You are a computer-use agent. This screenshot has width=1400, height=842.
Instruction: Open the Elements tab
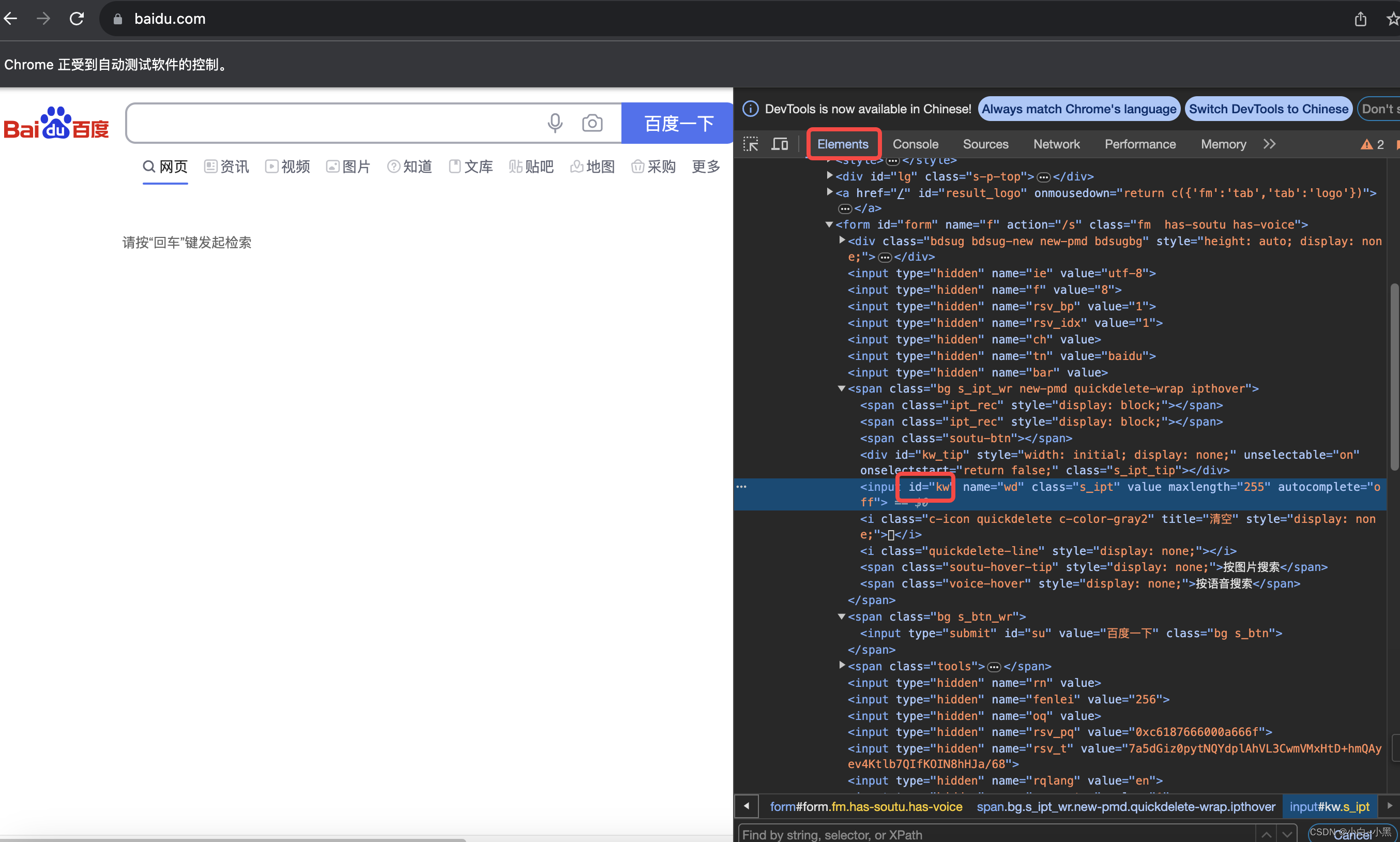click(x=843, y=144)
